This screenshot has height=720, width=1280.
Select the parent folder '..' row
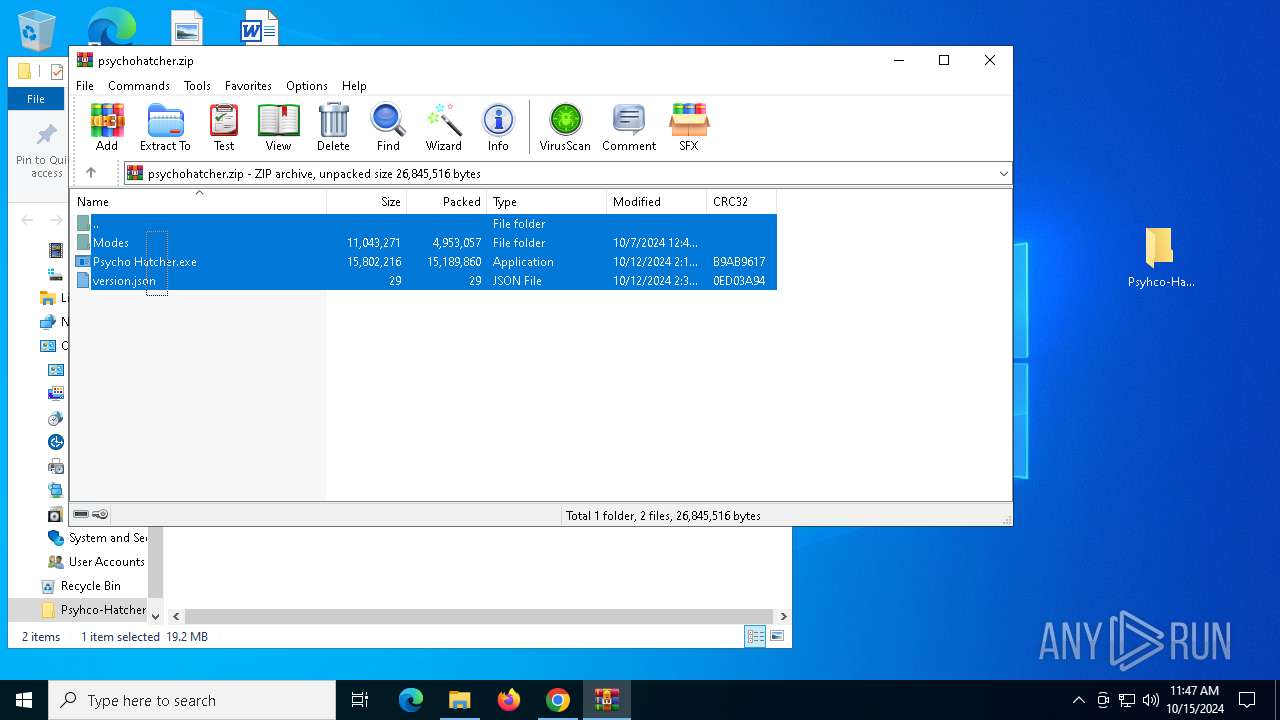425,224
